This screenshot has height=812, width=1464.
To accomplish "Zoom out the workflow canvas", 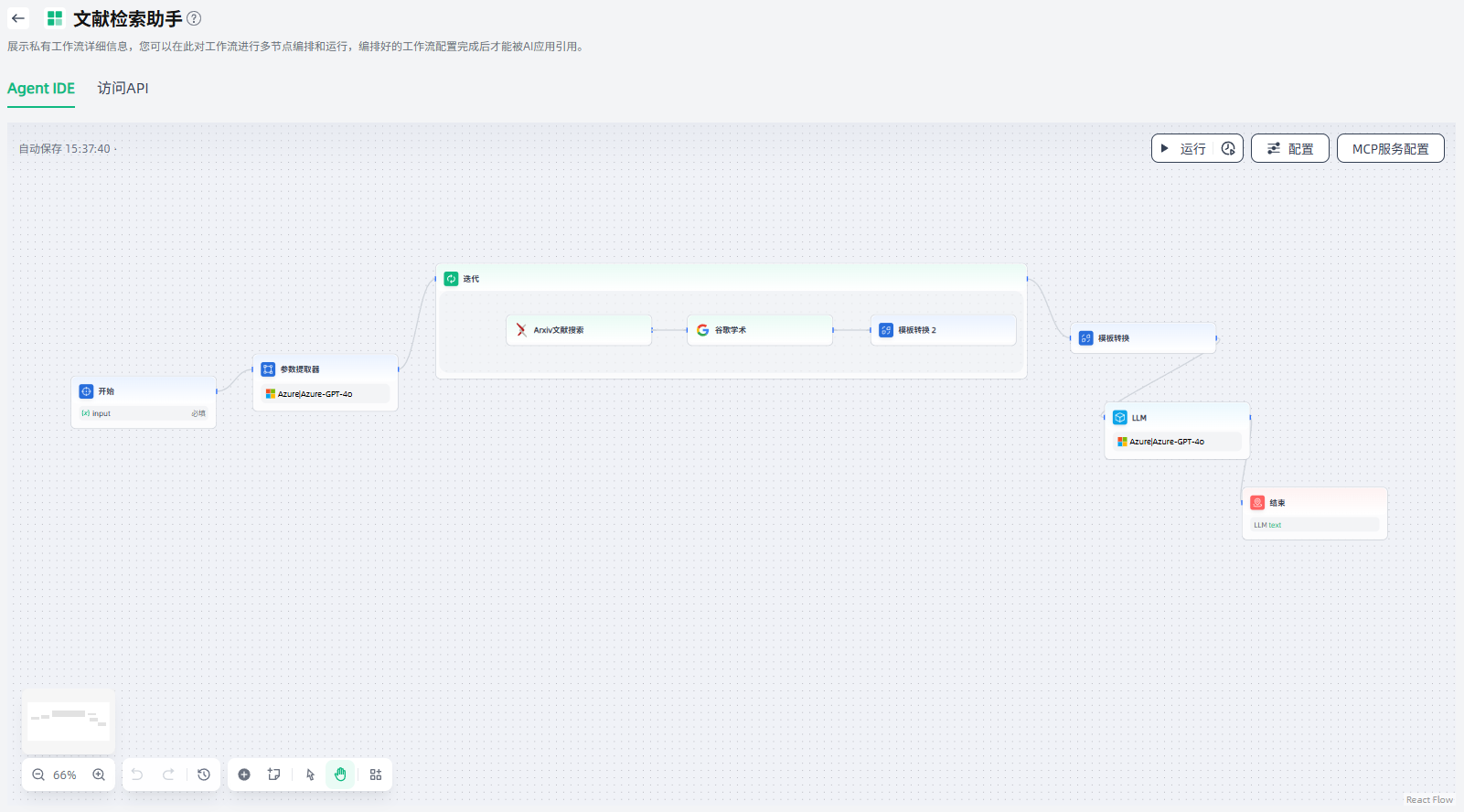I will [38, 775].
